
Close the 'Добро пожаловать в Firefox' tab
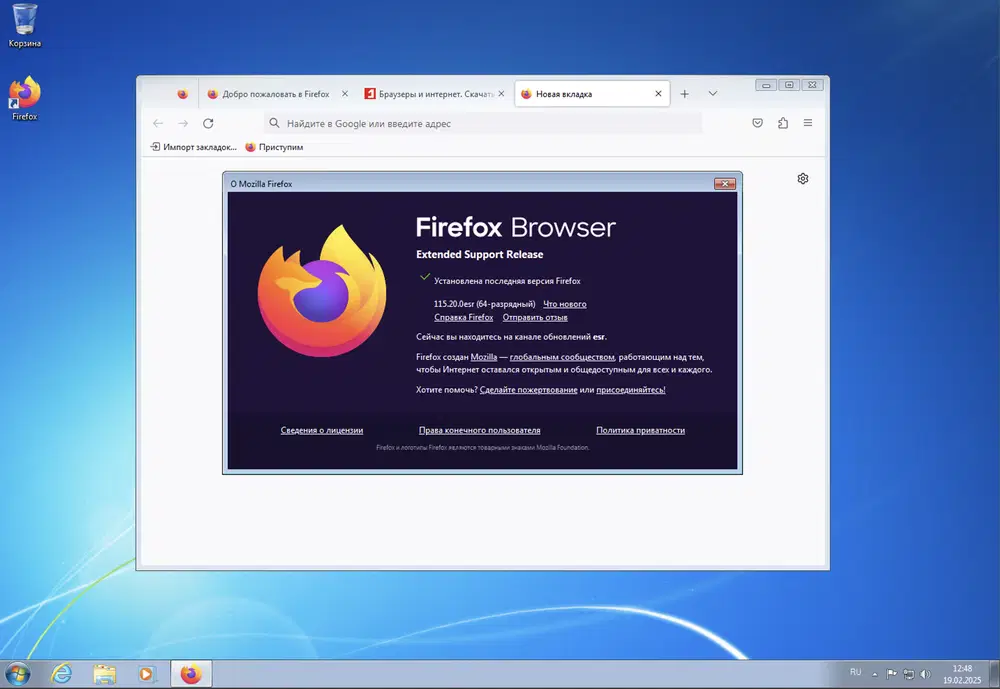[x=344, y=94]
